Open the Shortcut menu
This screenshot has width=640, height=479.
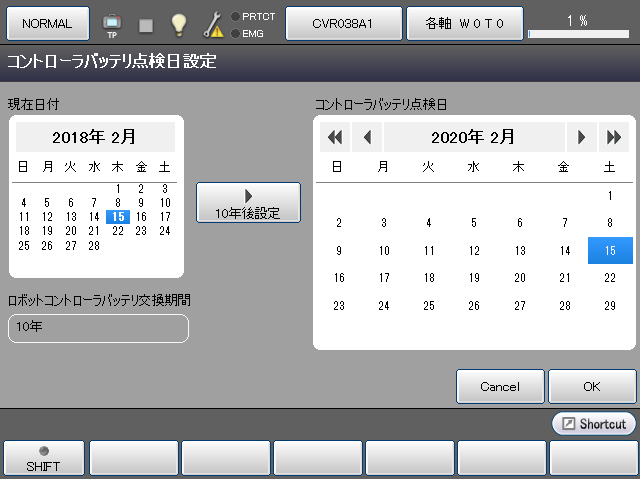[594, 424]
